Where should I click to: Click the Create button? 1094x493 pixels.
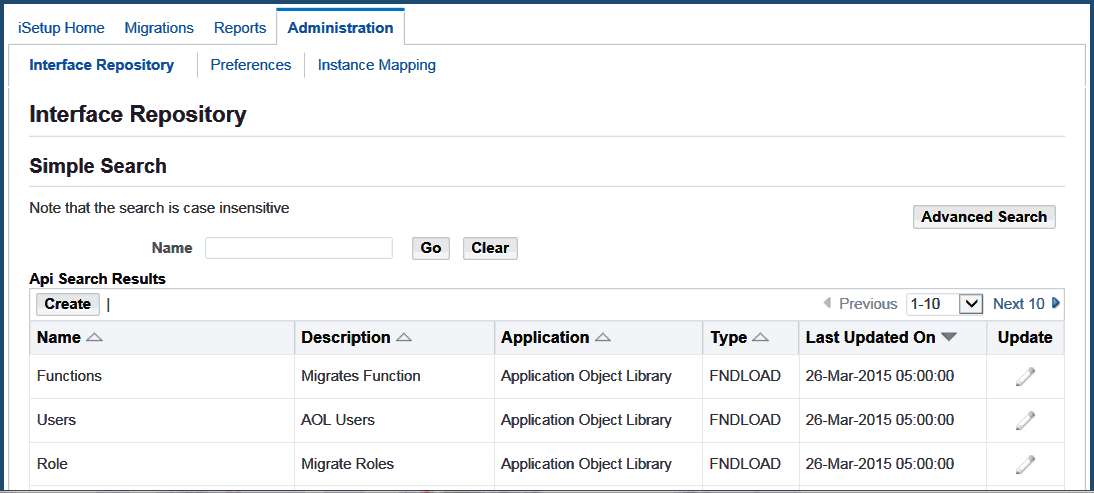tap(68, 304)
